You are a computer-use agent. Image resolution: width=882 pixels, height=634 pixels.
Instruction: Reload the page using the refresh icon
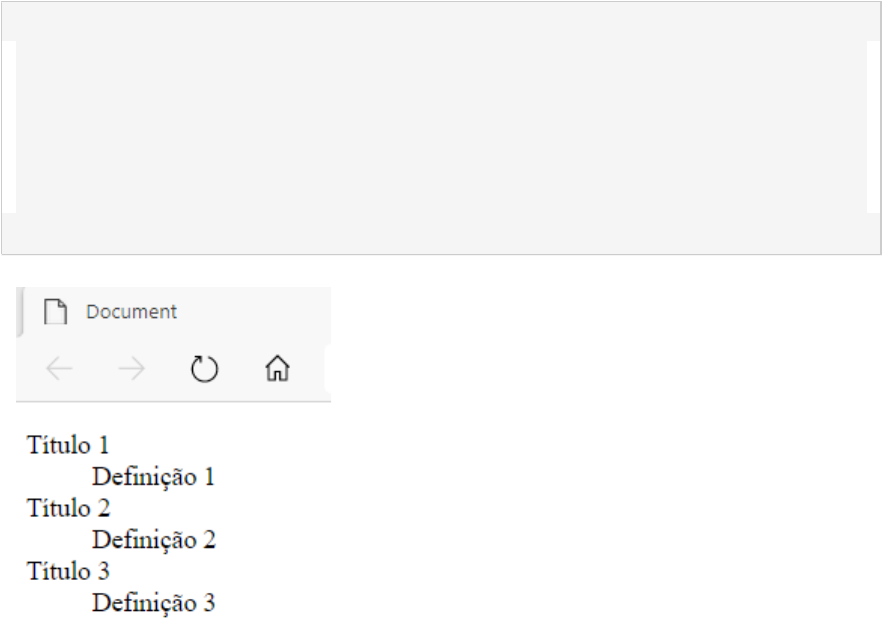pyautogui.click(x=204, y=368)
